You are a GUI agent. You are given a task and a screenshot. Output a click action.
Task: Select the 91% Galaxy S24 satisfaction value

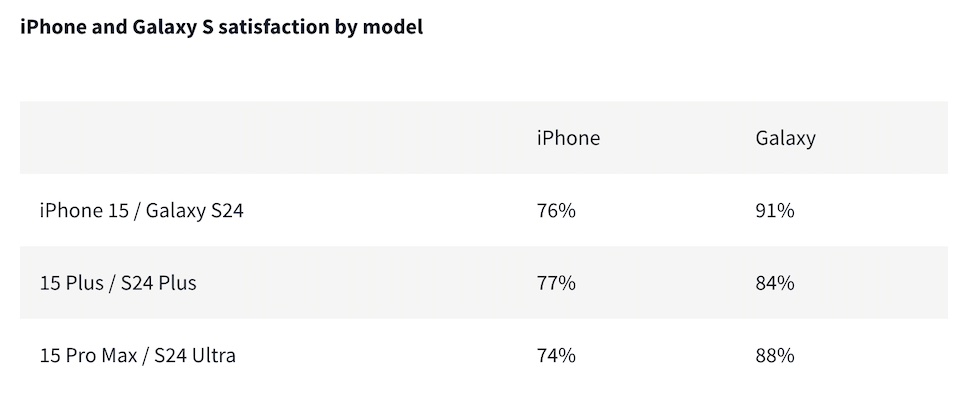775,211
